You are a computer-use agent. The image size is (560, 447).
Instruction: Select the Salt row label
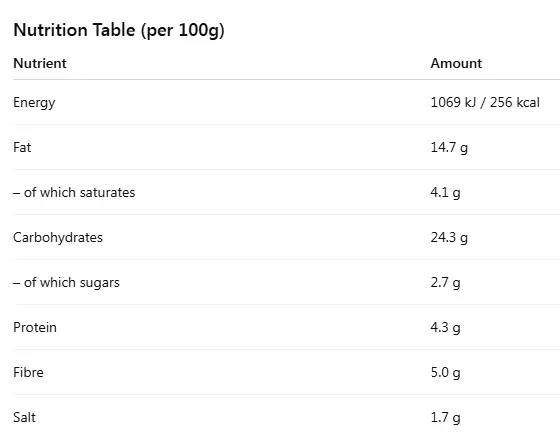coord(24,417)
